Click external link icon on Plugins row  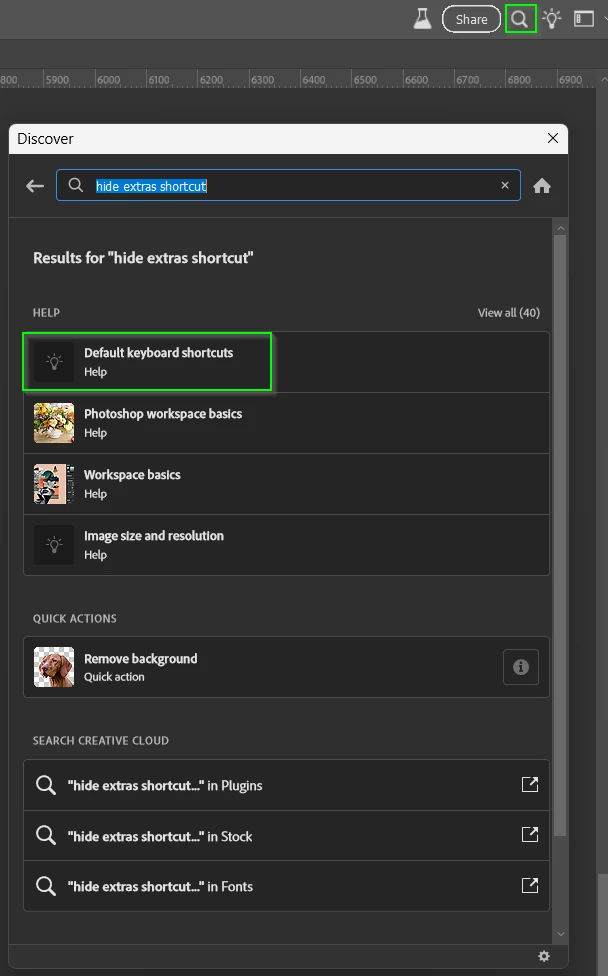coord(530,784)
